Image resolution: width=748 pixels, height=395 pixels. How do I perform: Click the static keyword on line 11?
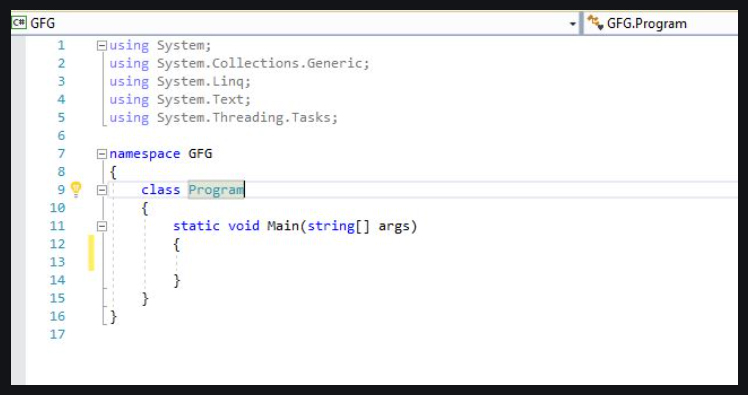point(196,226)
